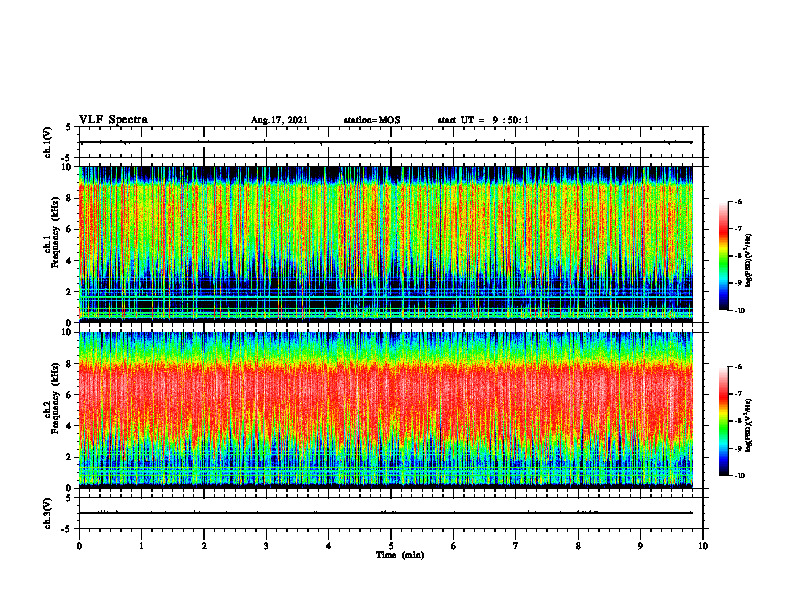The image size is (792, 612).
Task: Click the "-5" tick label of the ch.3(V) axis
Action: (67, 529)
